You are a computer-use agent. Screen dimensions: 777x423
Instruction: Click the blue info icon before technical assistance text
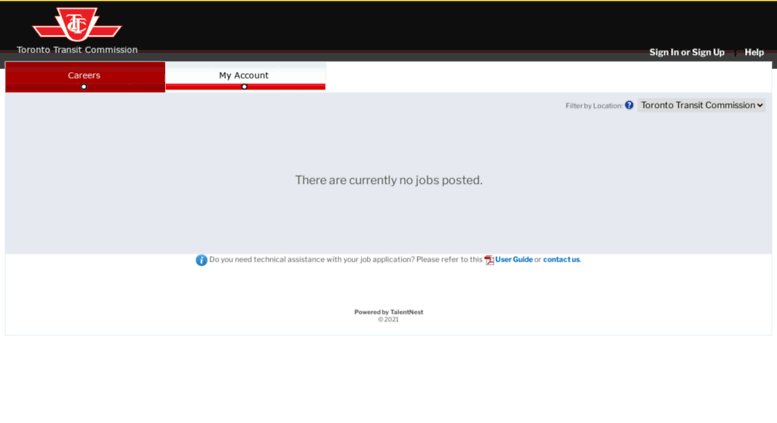[201, 260]
